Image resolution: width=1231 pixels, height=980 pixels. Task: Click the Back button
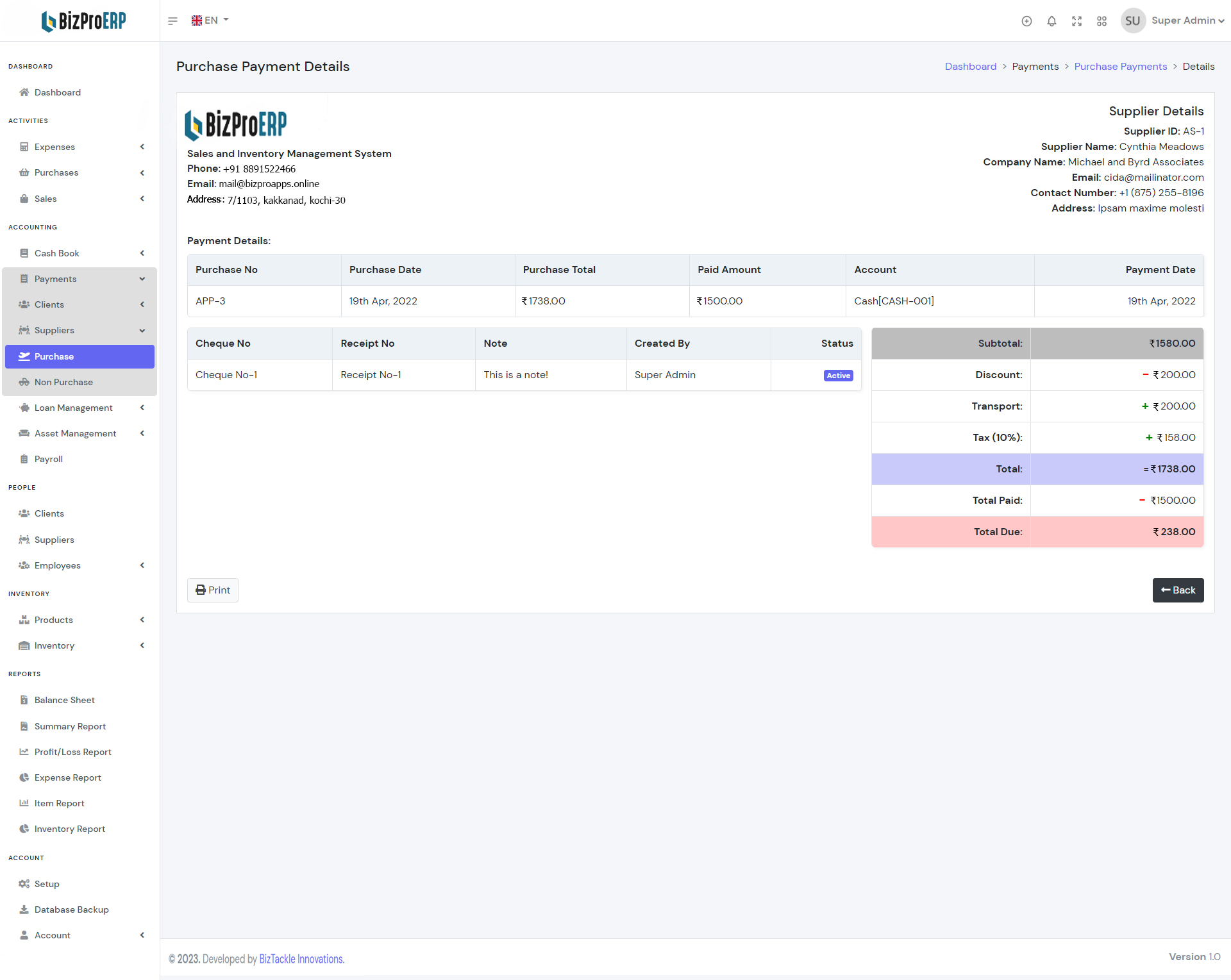tap(1178, 590)
